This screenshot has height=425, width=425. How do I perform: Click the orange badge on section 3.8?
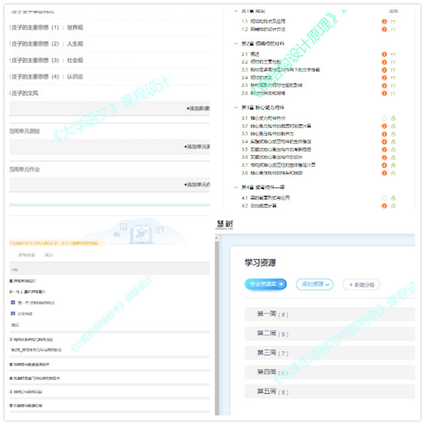(384, 173)
